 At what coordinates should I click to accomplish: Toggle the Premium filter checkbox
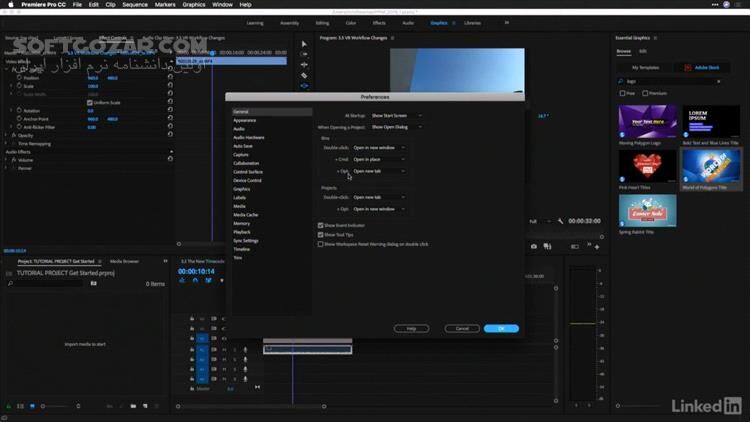point(645,93)
